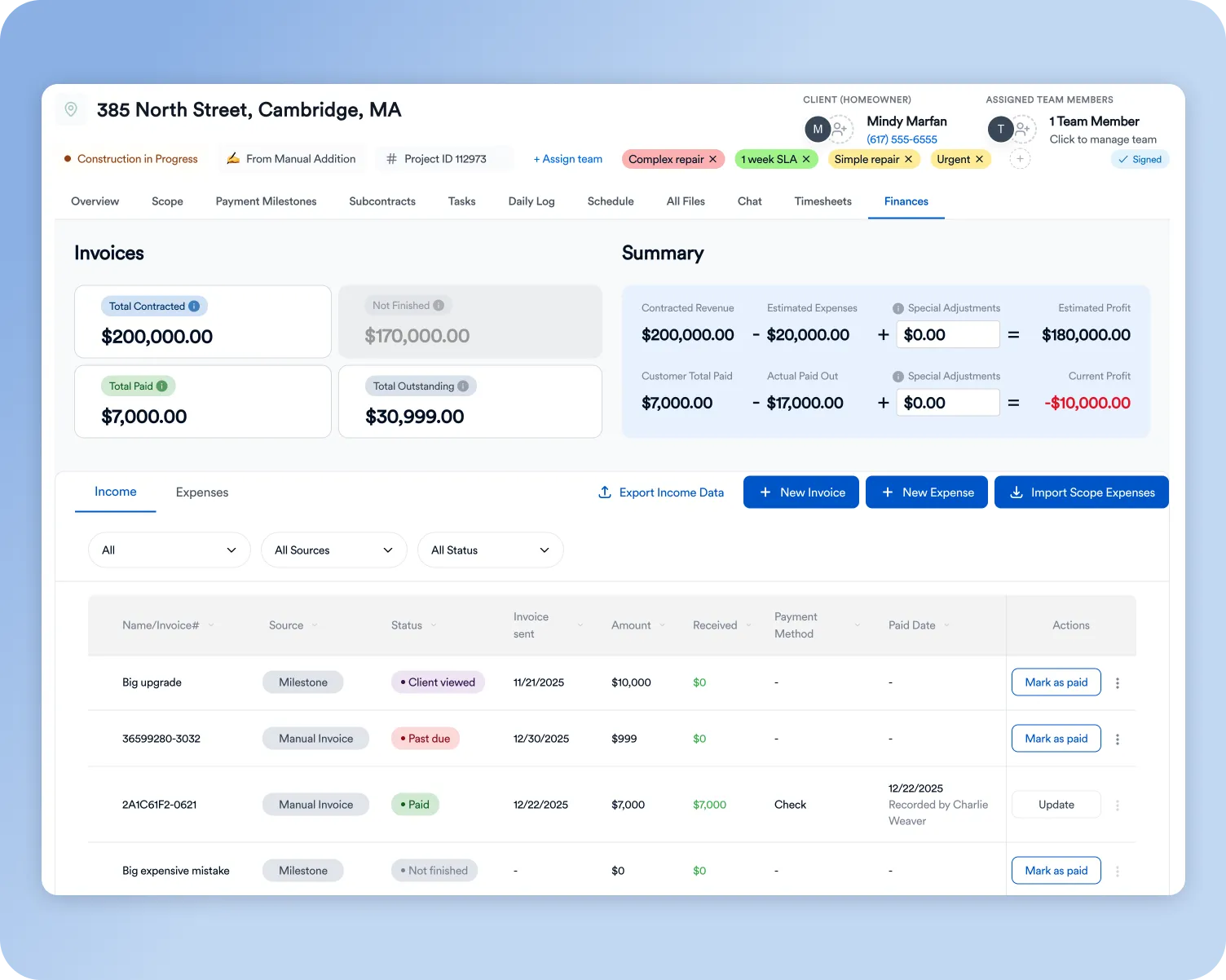
Task: Sort by Status column
Action: 434,625
